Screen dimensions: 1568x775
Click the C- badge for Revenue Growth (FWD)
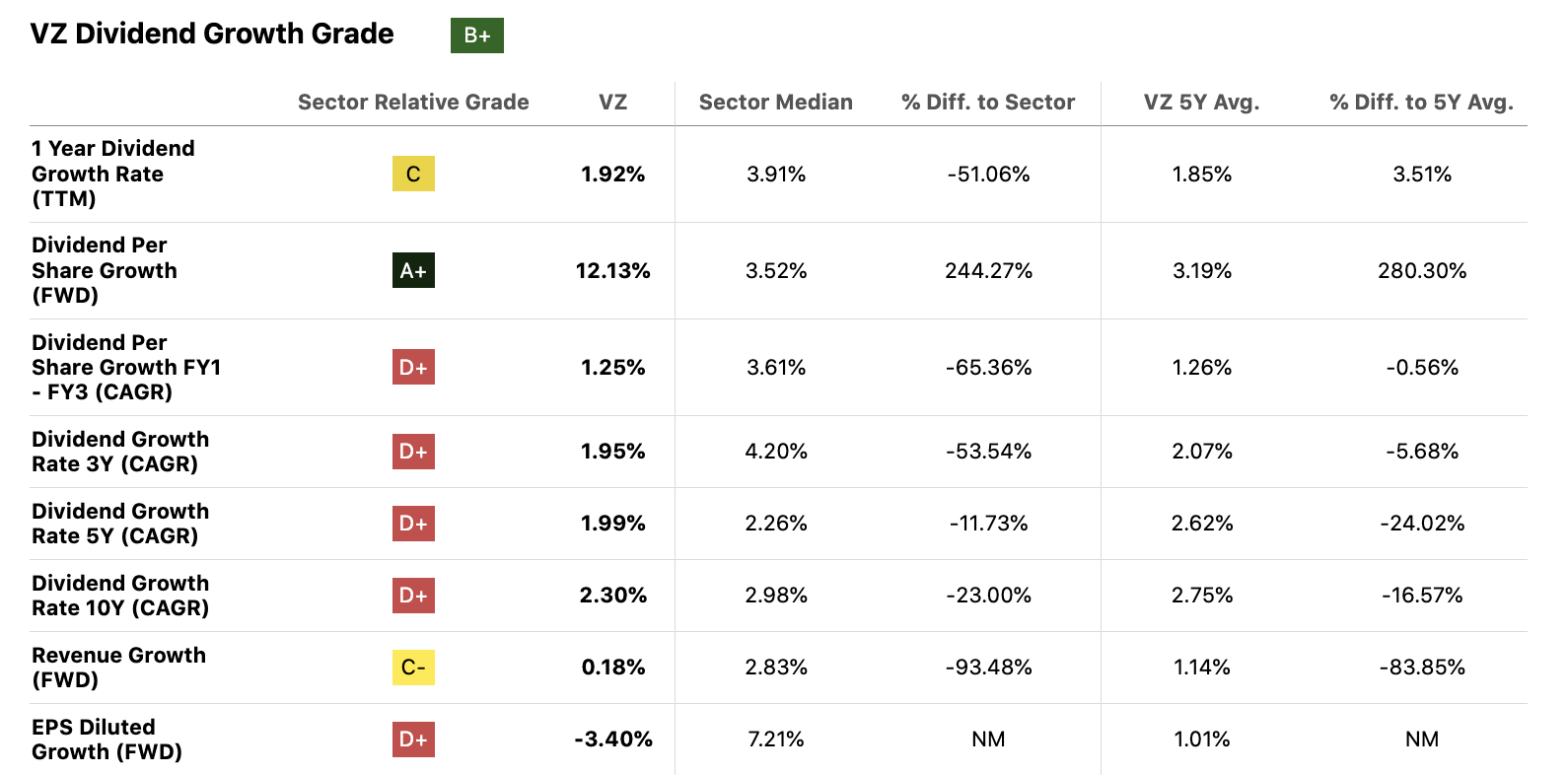413,667
